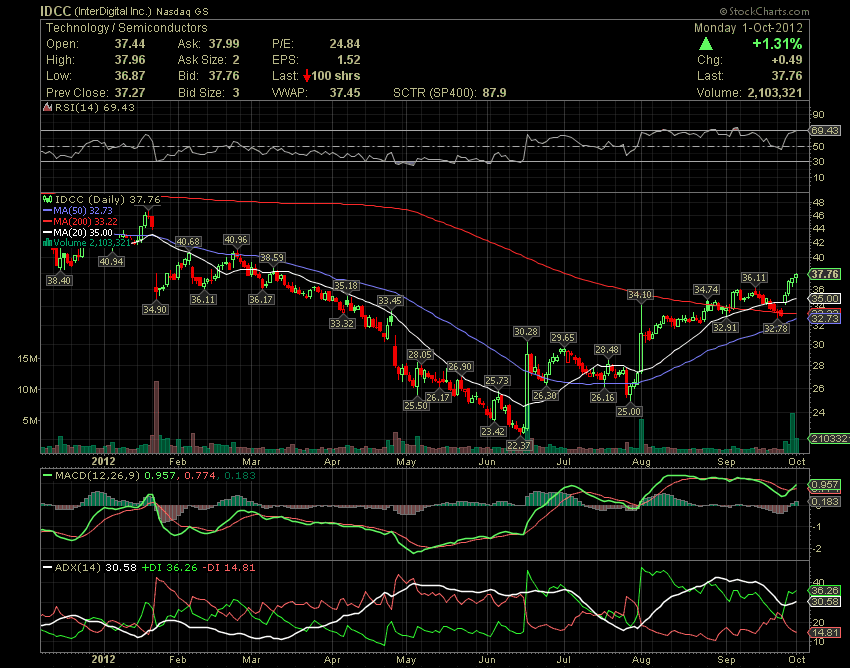
Task: Click the -DI 14.81 legend text
Action: (x=228, y=568)
